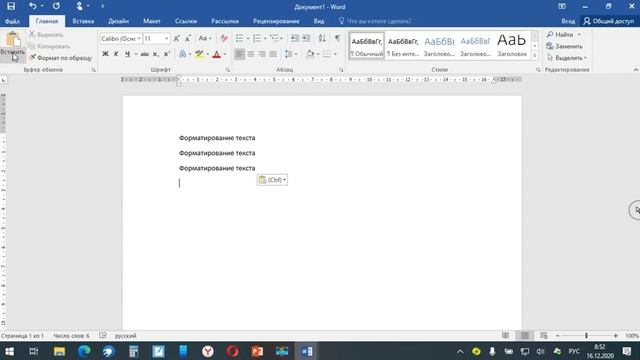Viewport: 640px width, 360px height.
Task: Open Найти search
Action: click(564, 35)
